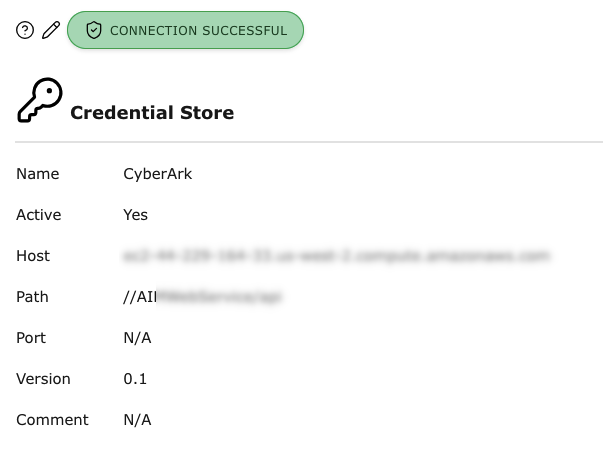The image size is (603, 457).
Task: Click the Port value N/A
Action: click(x=137, y=338)
